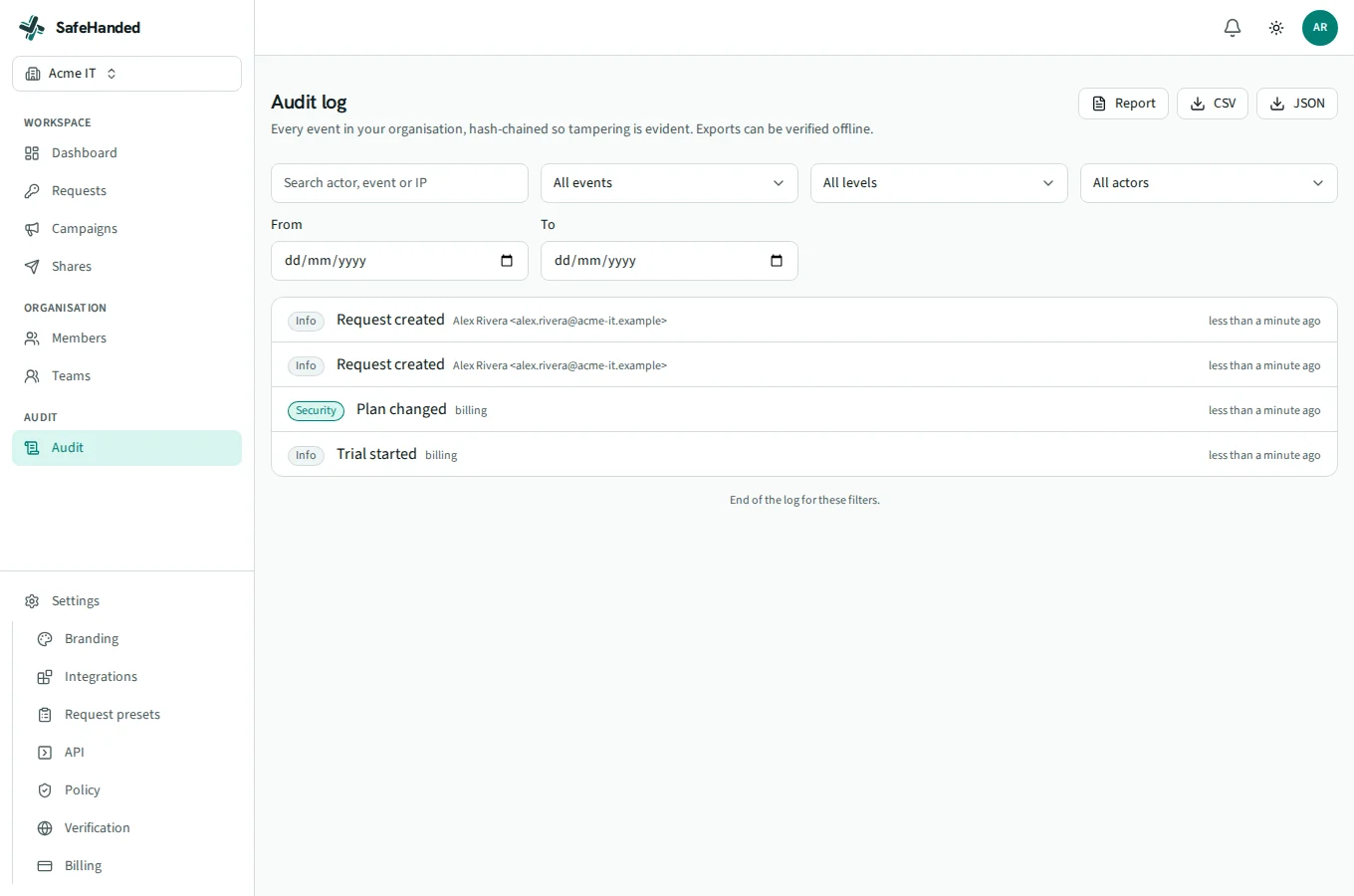Open the Members section
Viewport: 1354px width, 896px height.
coord(126,338)
